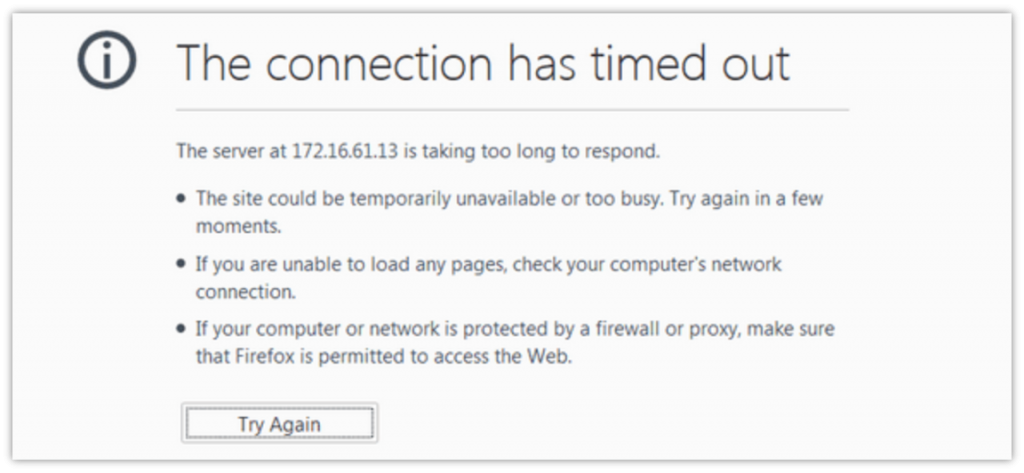Click "make sure" at end of third bullet
Screen dimensions: 1024x473
coord(790,329)
